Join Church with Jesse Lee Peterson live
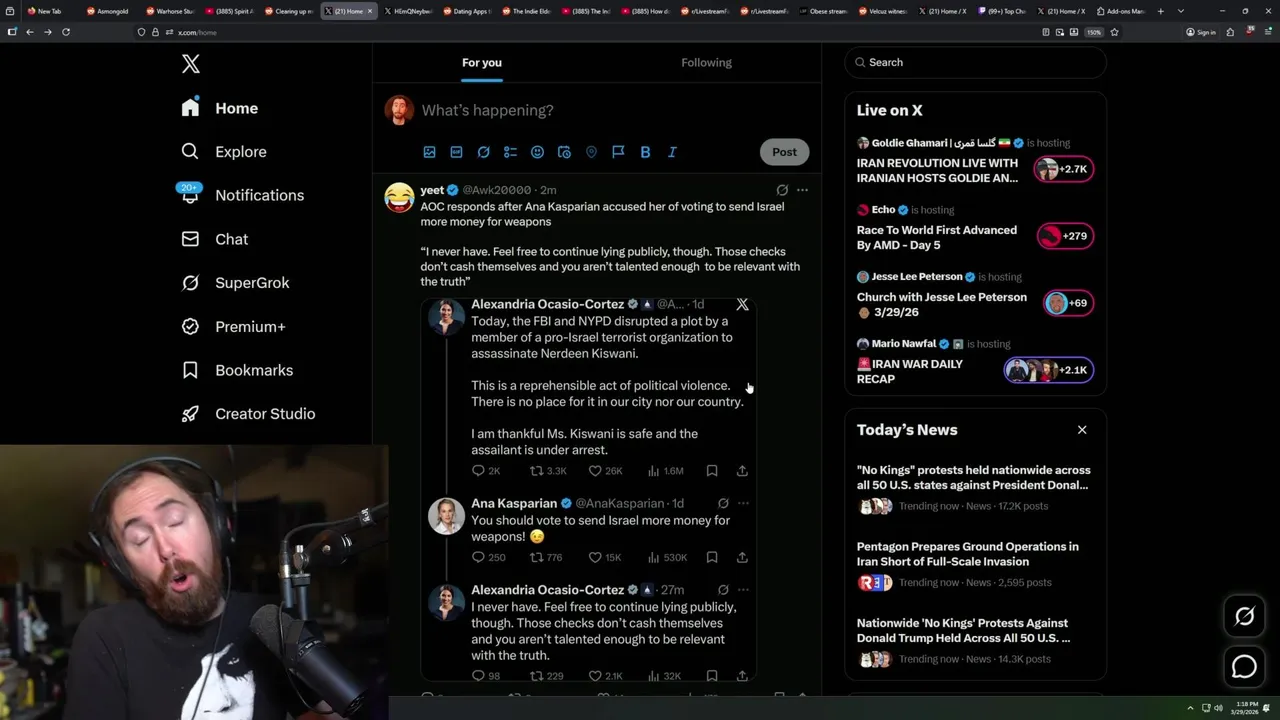This screenshot has height=720, width=1280. pos(975,297)
